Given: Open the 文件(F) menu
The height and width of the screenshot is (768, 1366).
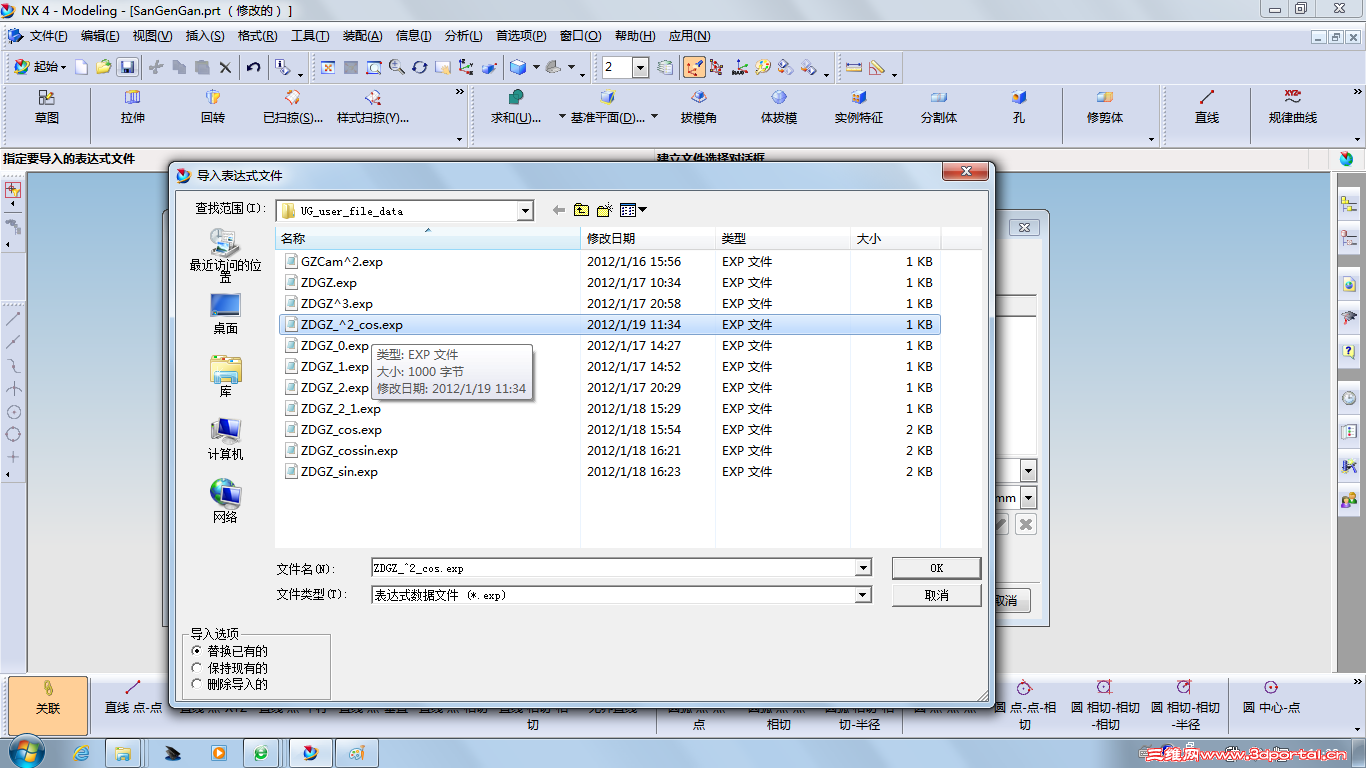Looking at the screenshot, I should [x=48, y=36].
